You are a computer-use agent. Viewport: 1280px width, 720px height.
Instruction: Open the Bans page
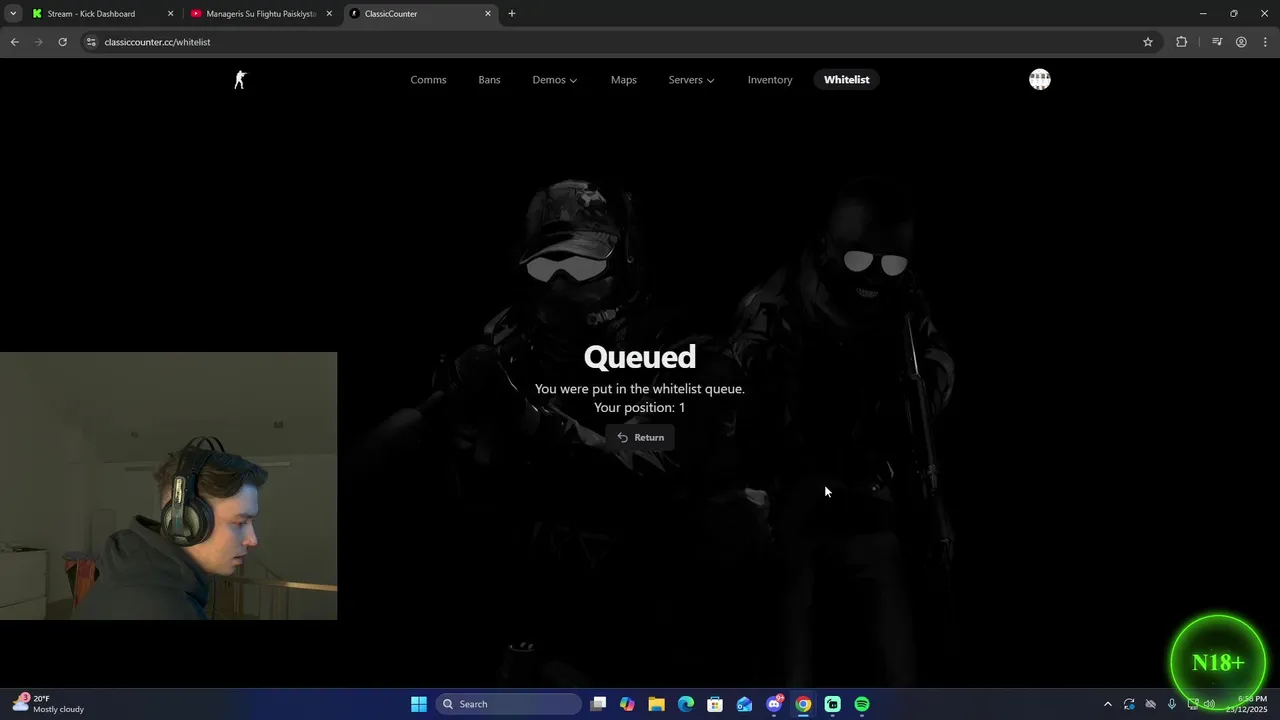(x=489, y=80)
